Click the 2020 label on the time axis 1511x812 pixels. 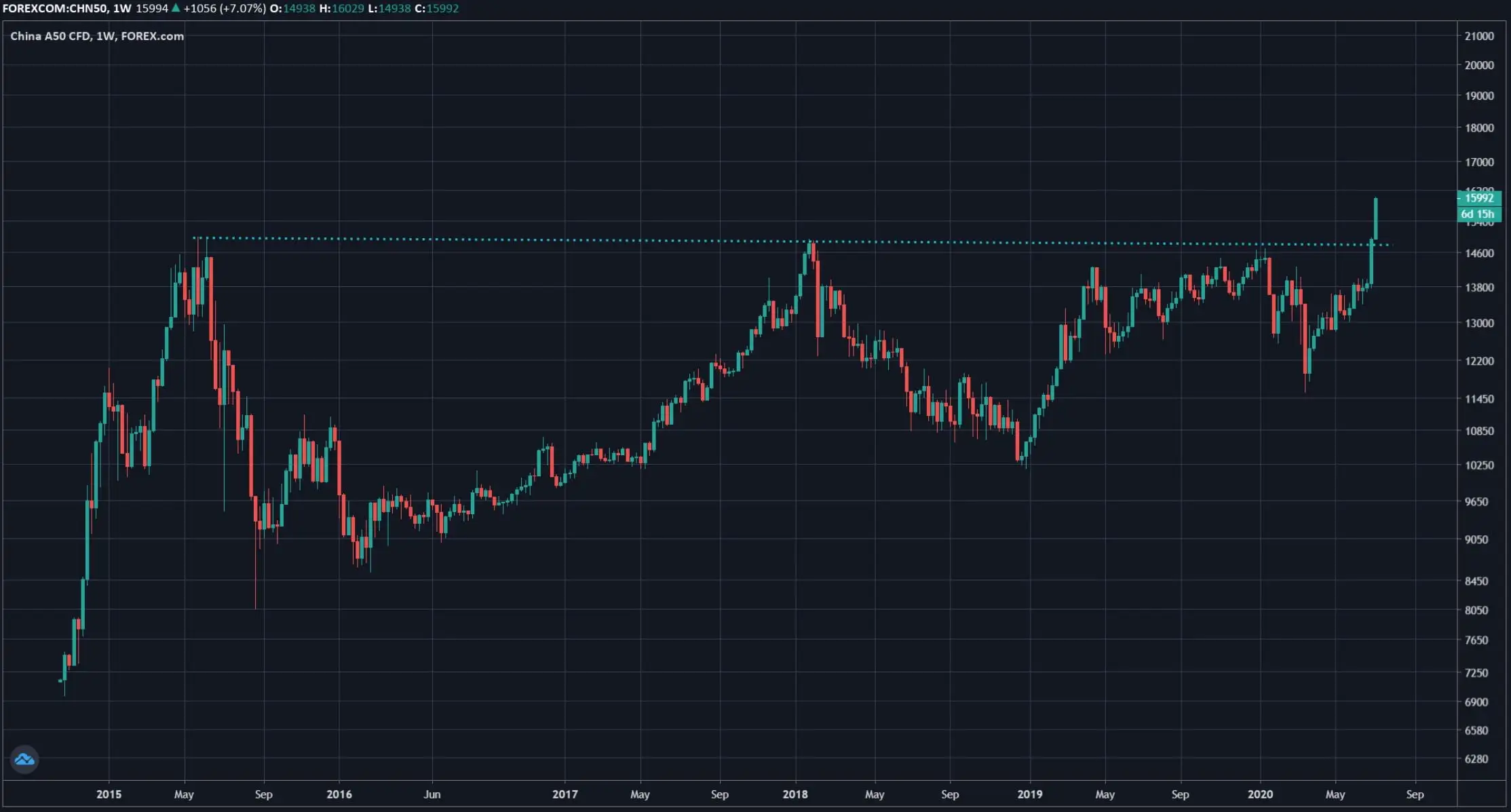coord(1261,794)
